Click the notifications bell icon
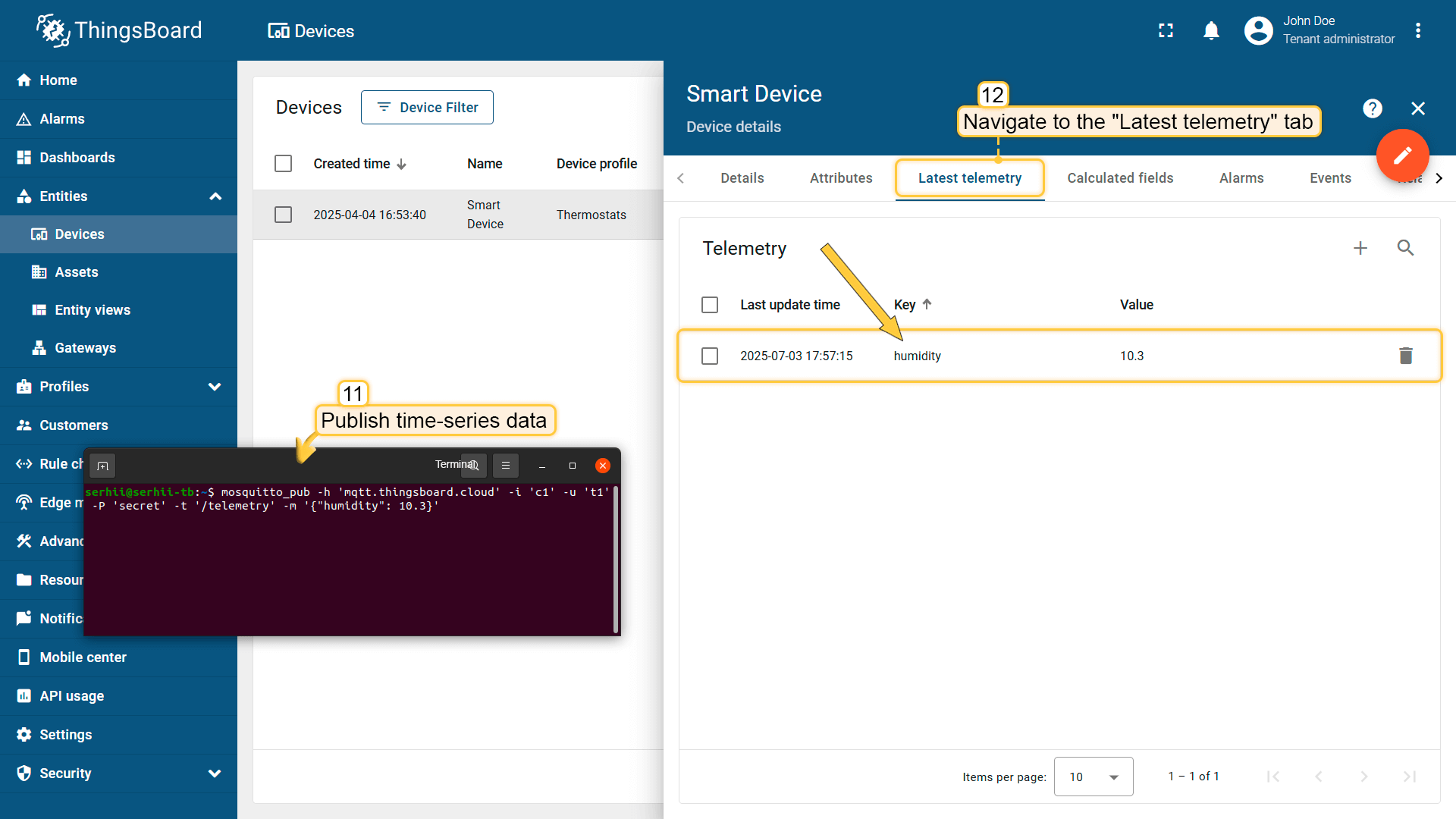 click(x=1211, y=31)
